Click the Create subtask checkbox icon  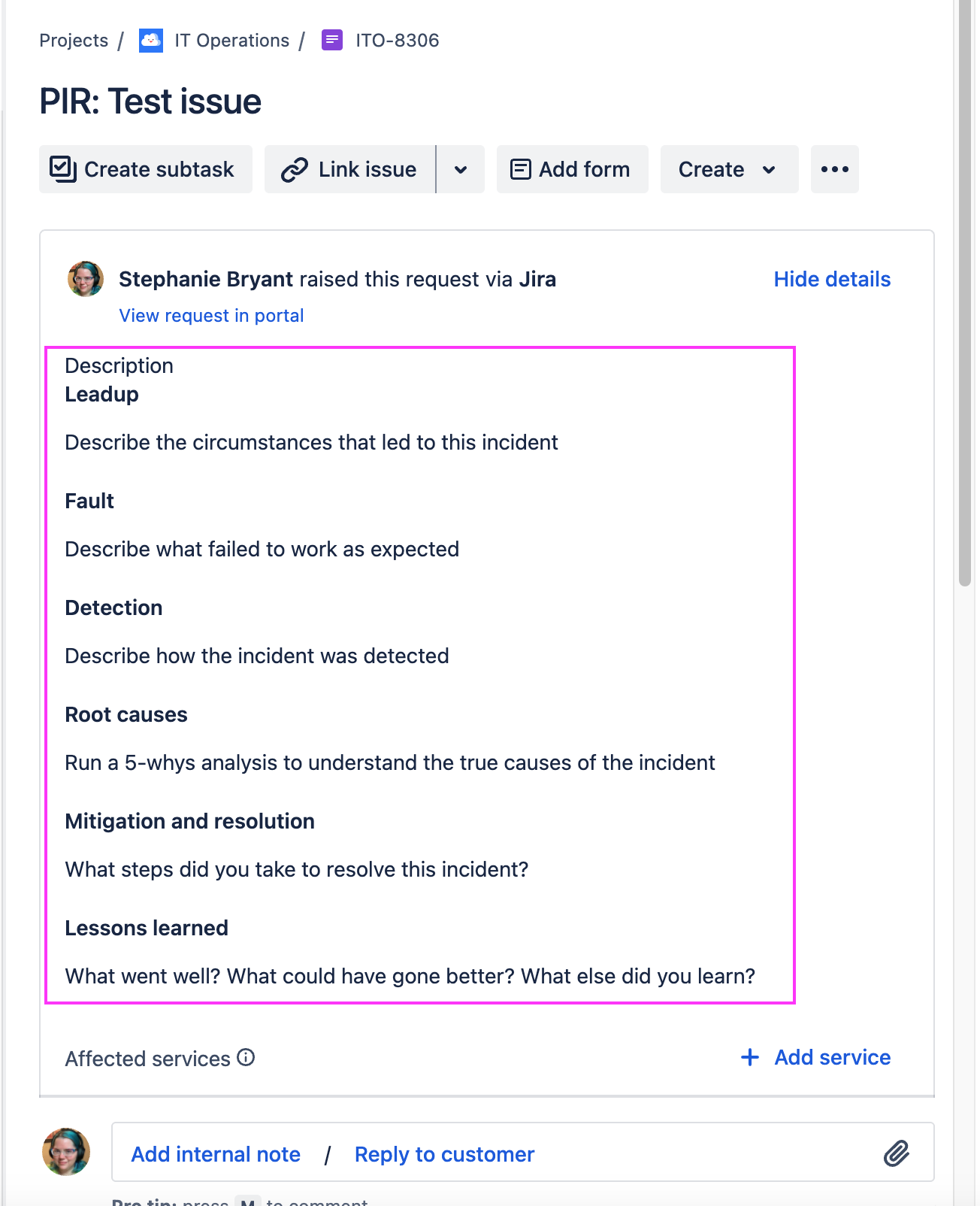(63, 169)
